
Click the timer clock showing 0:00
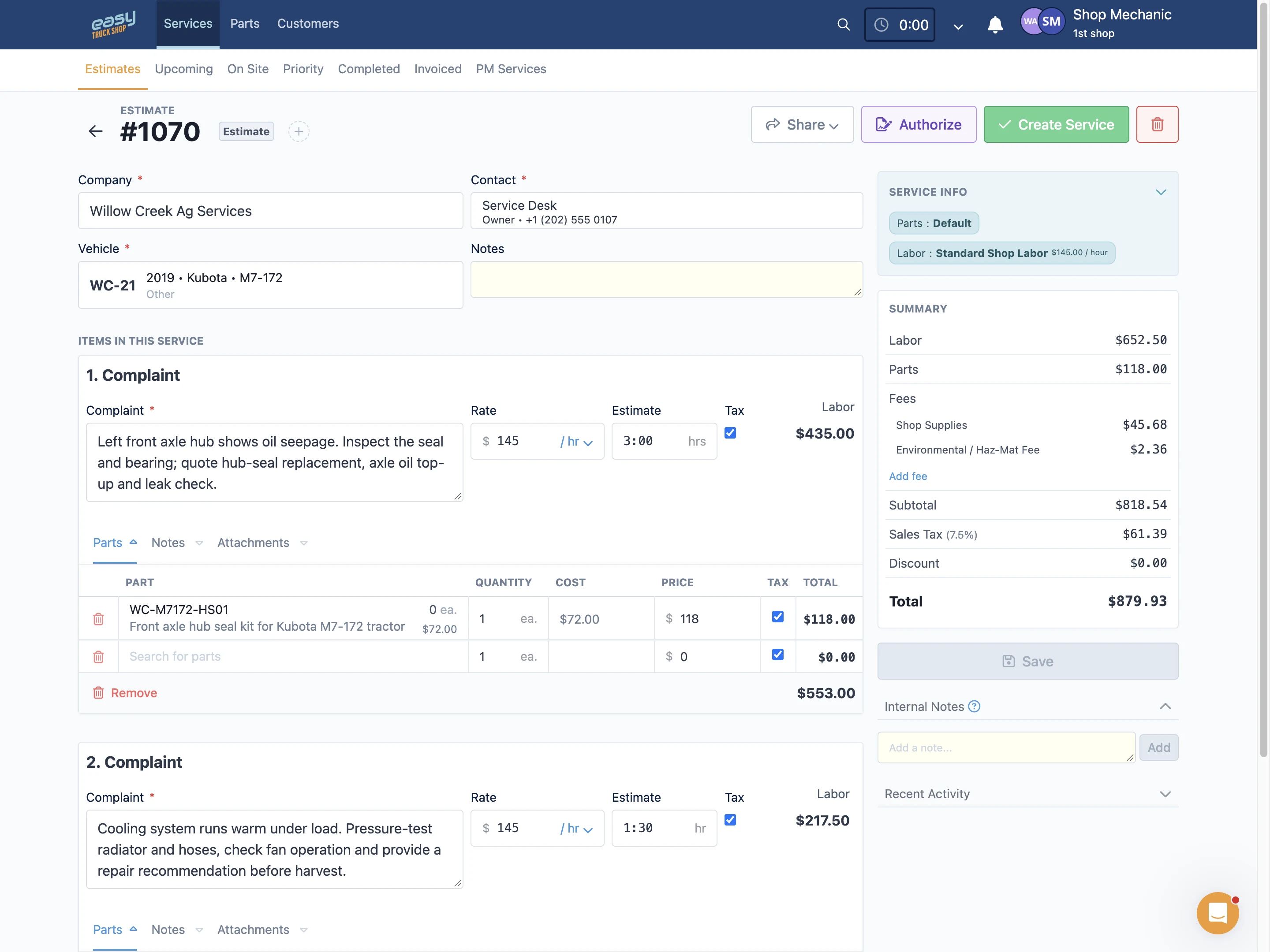click(x=900, y=25)
